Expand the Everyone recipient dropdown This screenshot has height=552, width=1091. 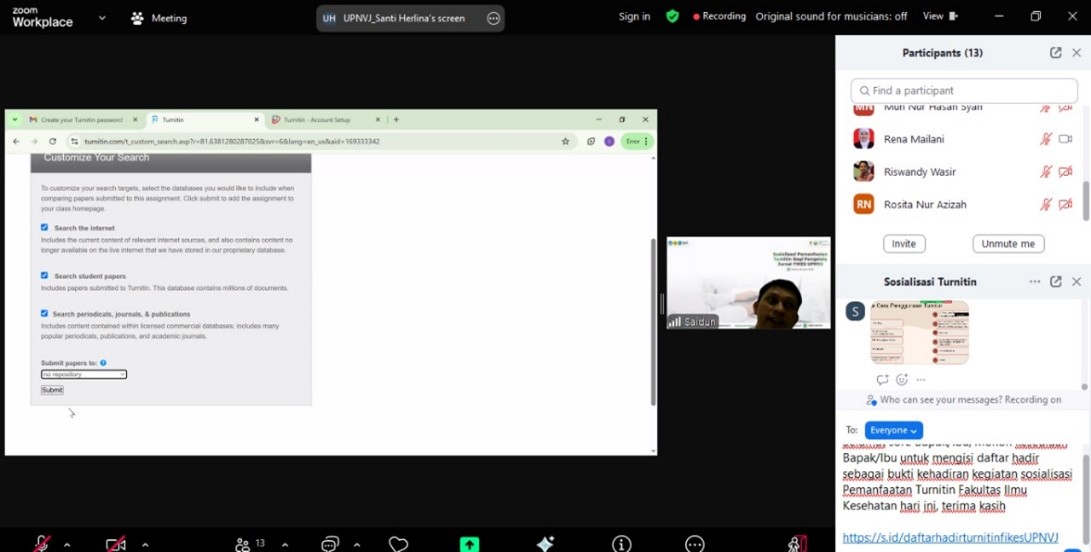click(893, 430)
